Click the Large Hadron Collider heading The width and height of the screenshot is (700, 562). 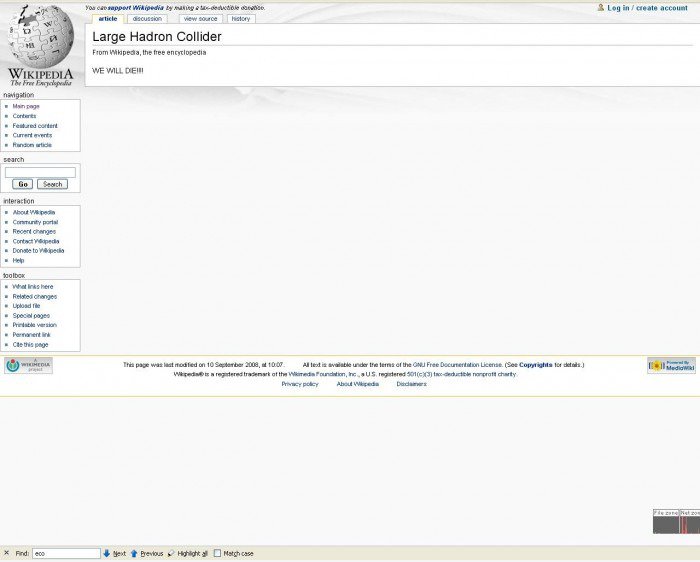click(x=157, y=37)
